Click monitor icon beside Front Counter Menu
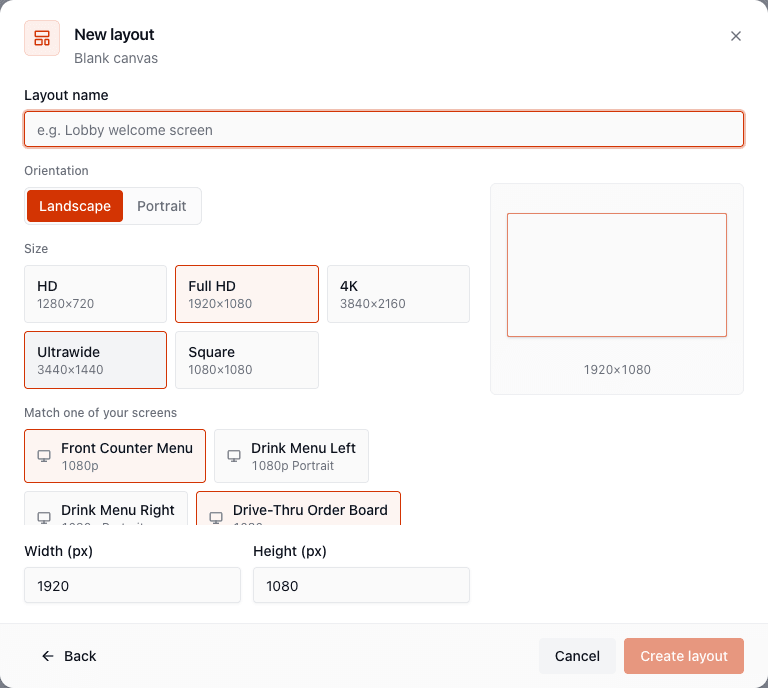This screenshot has height=688, width=768. tap(44, 456)
